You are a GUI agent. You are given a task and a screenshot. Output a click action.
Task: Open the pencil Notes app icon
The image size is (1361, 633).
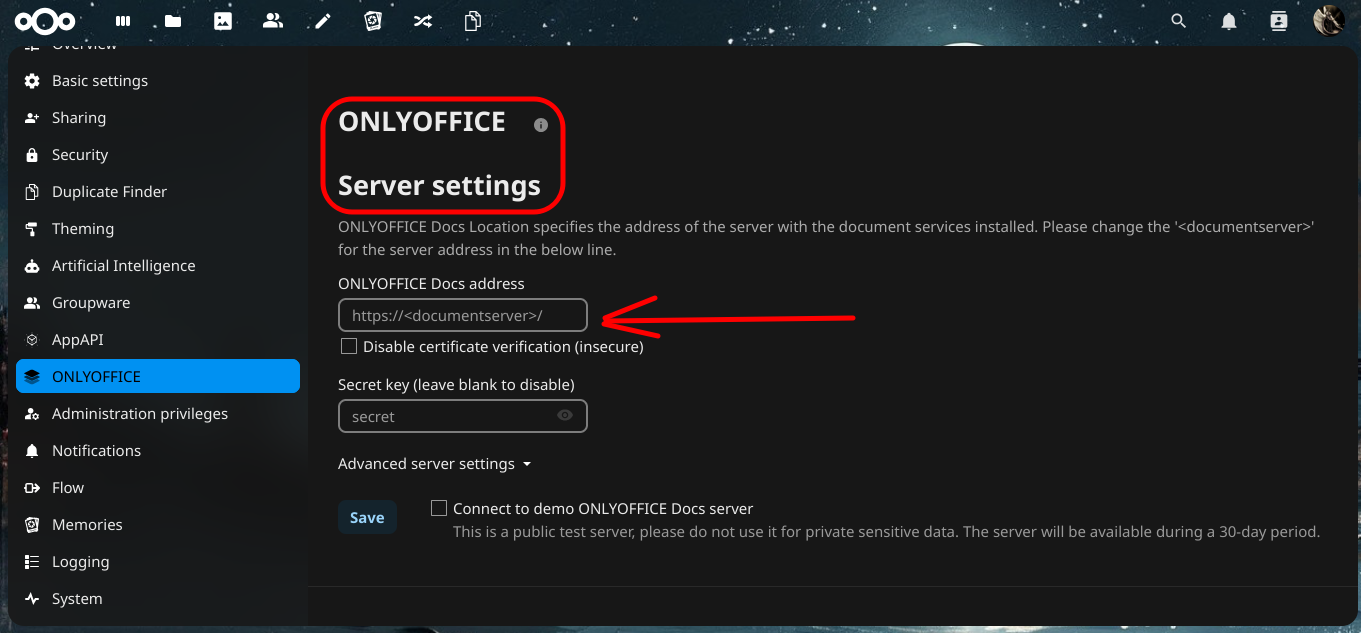click(323, 21)
